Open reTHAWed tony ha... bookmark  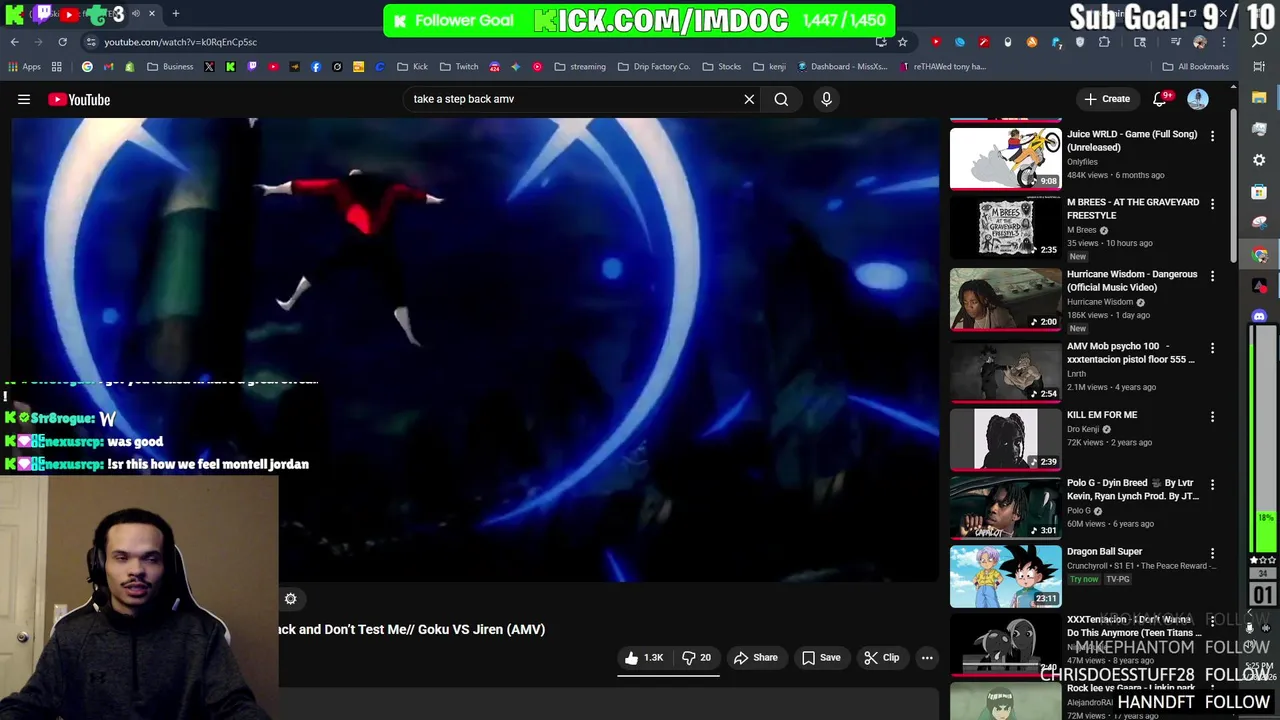pyautogui.click(x=943, y=67)
